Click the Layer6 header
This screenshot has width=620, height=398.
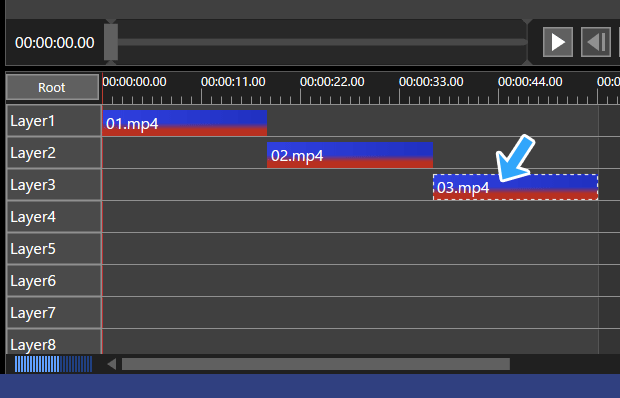(54, 281)
